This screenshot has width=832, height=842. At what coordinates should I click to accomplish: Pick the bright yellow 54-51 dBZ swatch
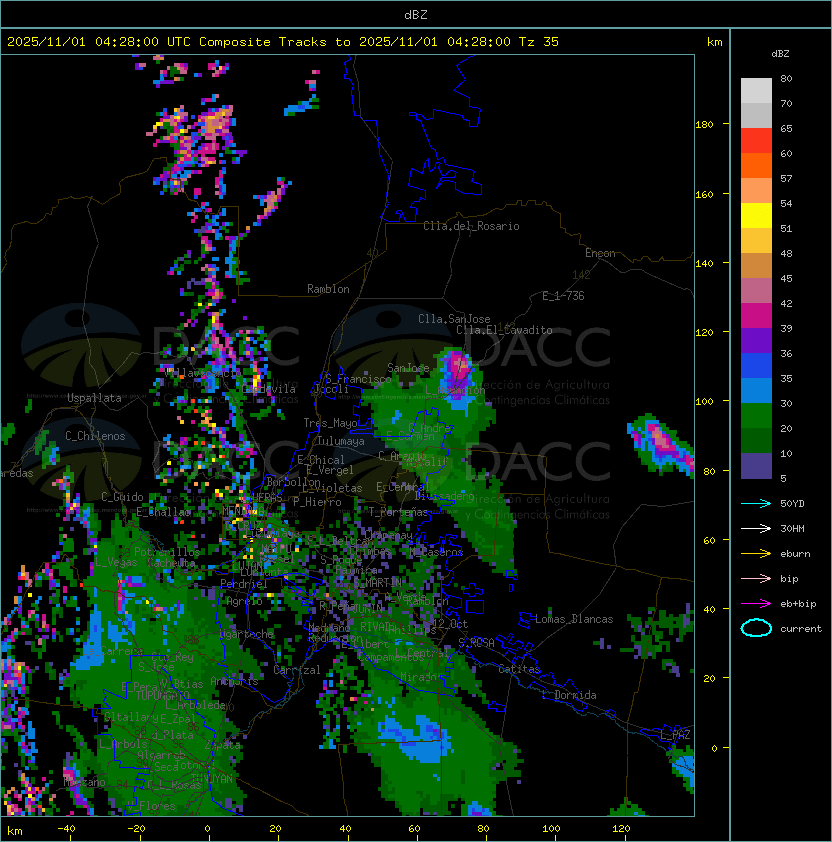756,215
